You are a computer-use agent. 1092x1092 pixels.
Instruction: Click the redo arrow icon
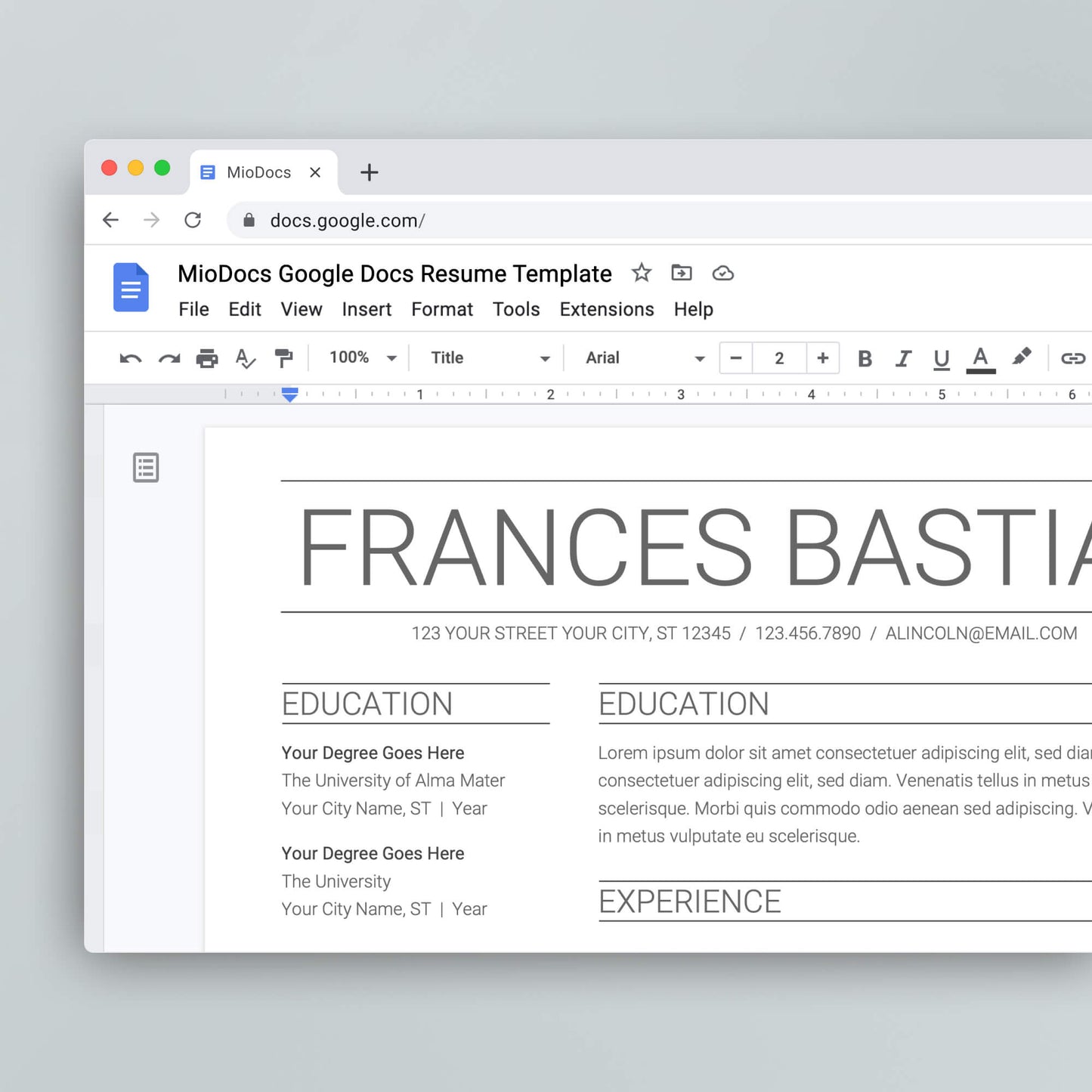pyautogui.click(x=169, y=358)
